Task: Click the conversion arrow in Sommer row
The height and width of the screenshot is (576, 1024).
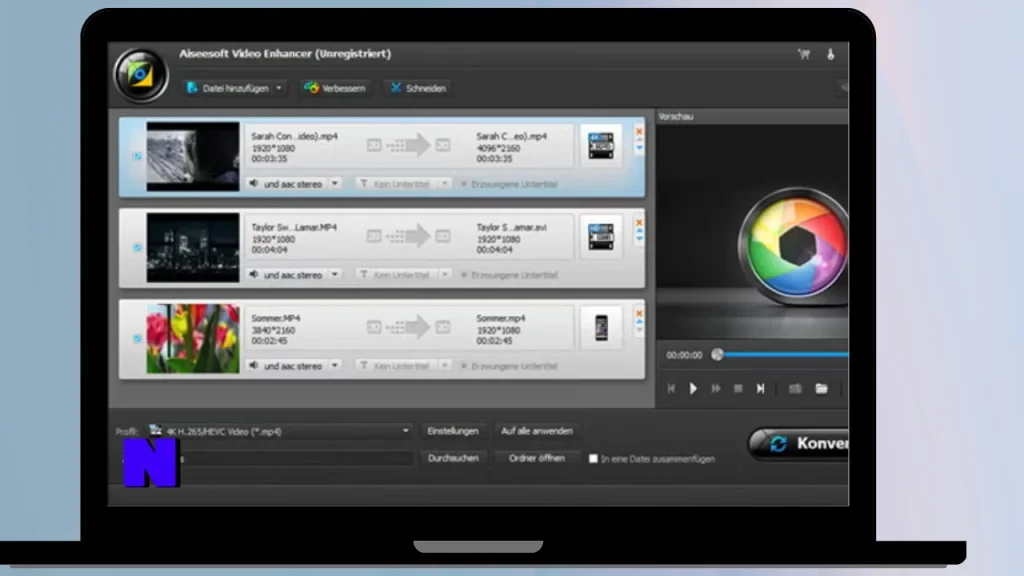Action: tap(408, 327)
